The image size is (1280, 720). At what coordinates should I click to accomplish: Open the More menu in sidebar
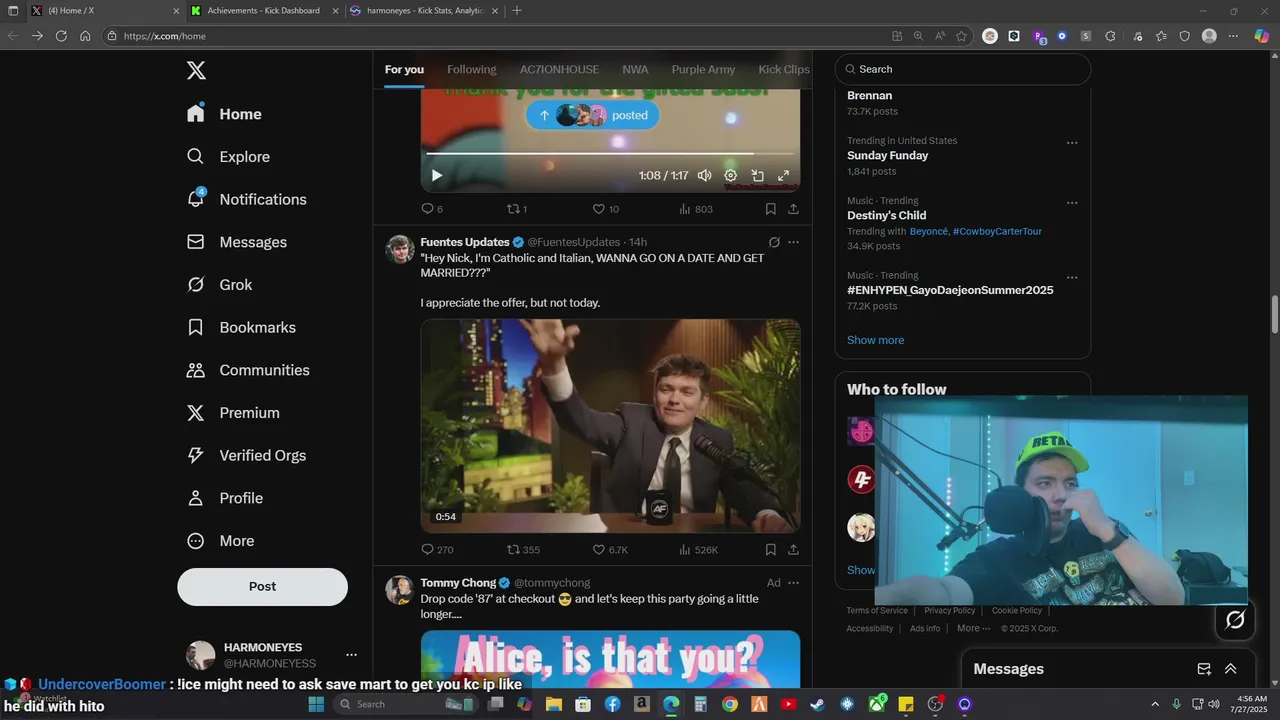pos(221,541)
